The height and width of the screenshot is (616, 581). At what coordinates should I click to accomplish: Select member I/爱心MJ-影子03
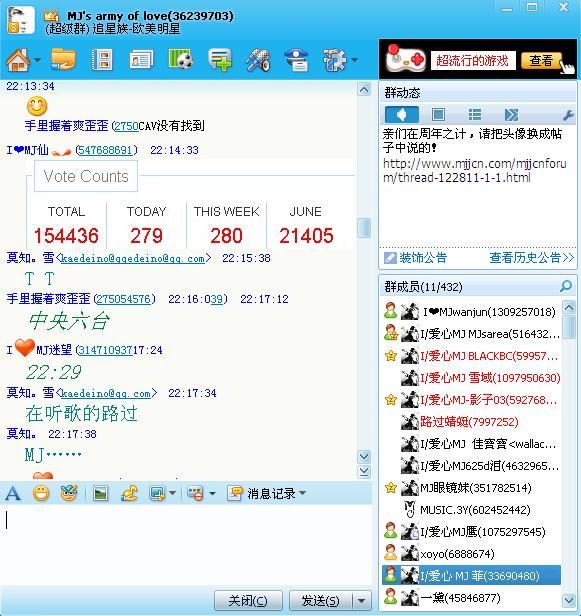coord(471,400)
